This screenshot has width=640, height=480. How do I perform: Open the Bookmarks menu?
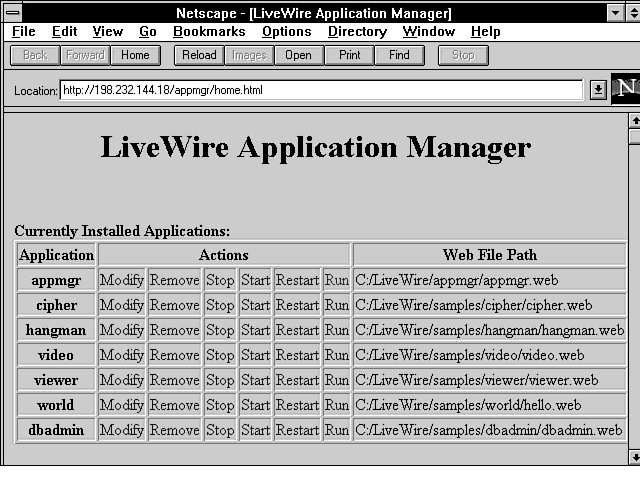(209, 32)
